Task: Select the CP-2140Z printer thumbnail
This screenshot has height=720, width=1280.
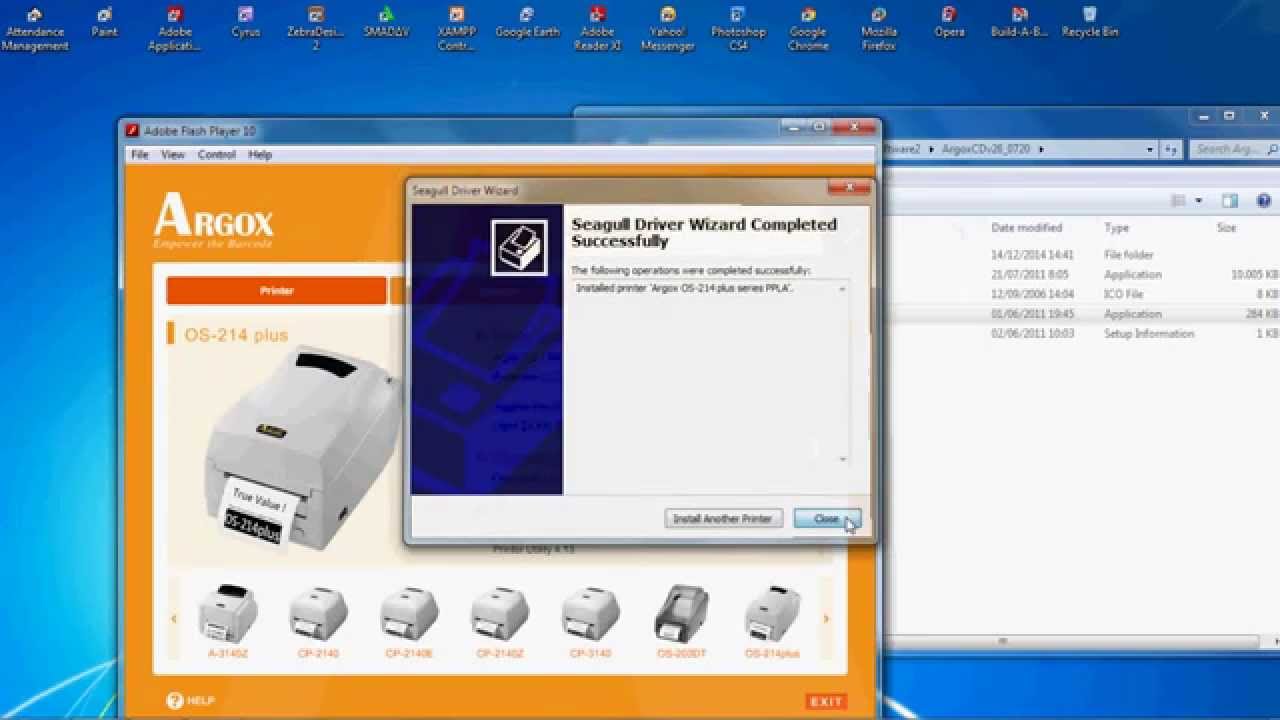Action: (499, 622)
